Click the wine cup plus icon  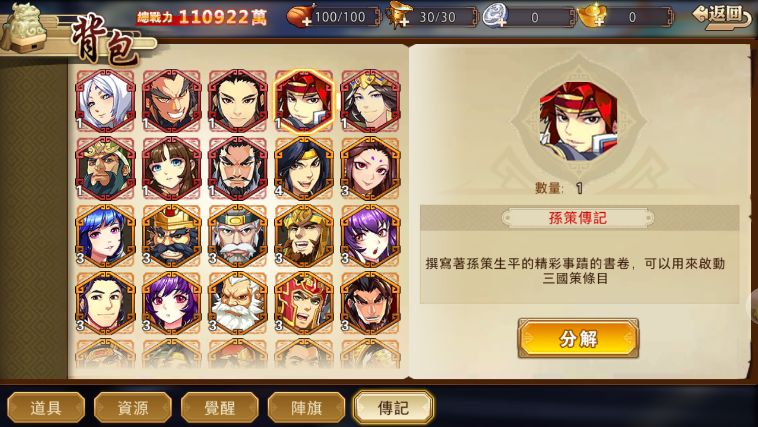click(399, 16)
